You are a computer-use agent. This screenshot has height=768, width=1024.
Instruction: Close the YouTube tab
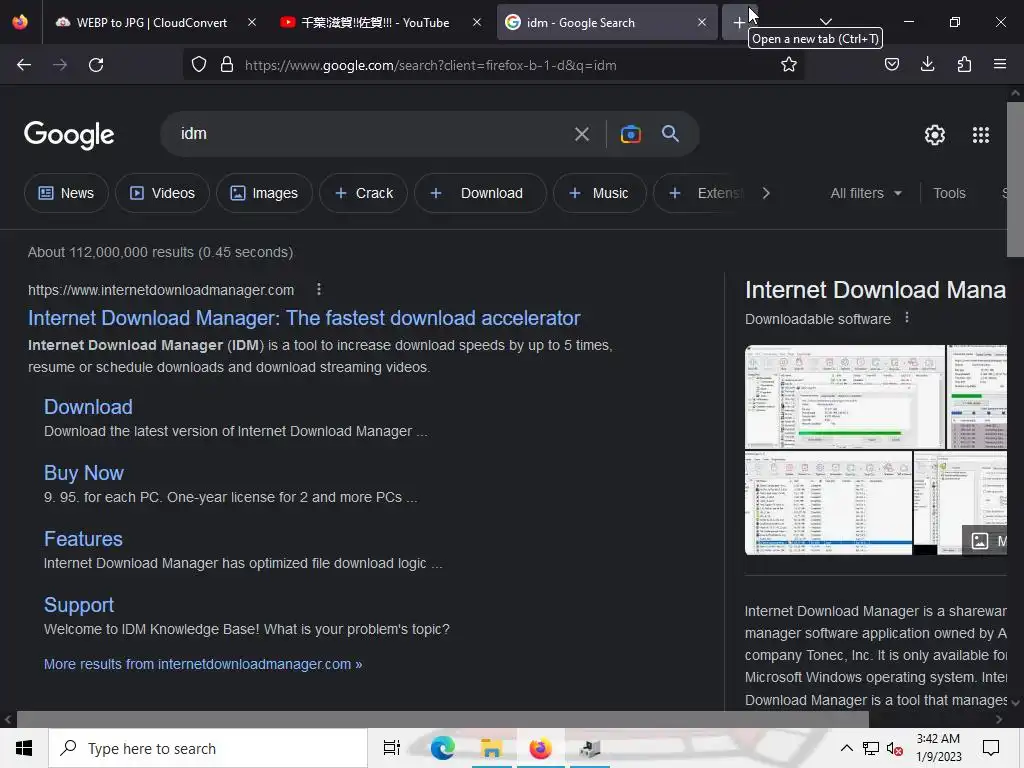(477, 22)
